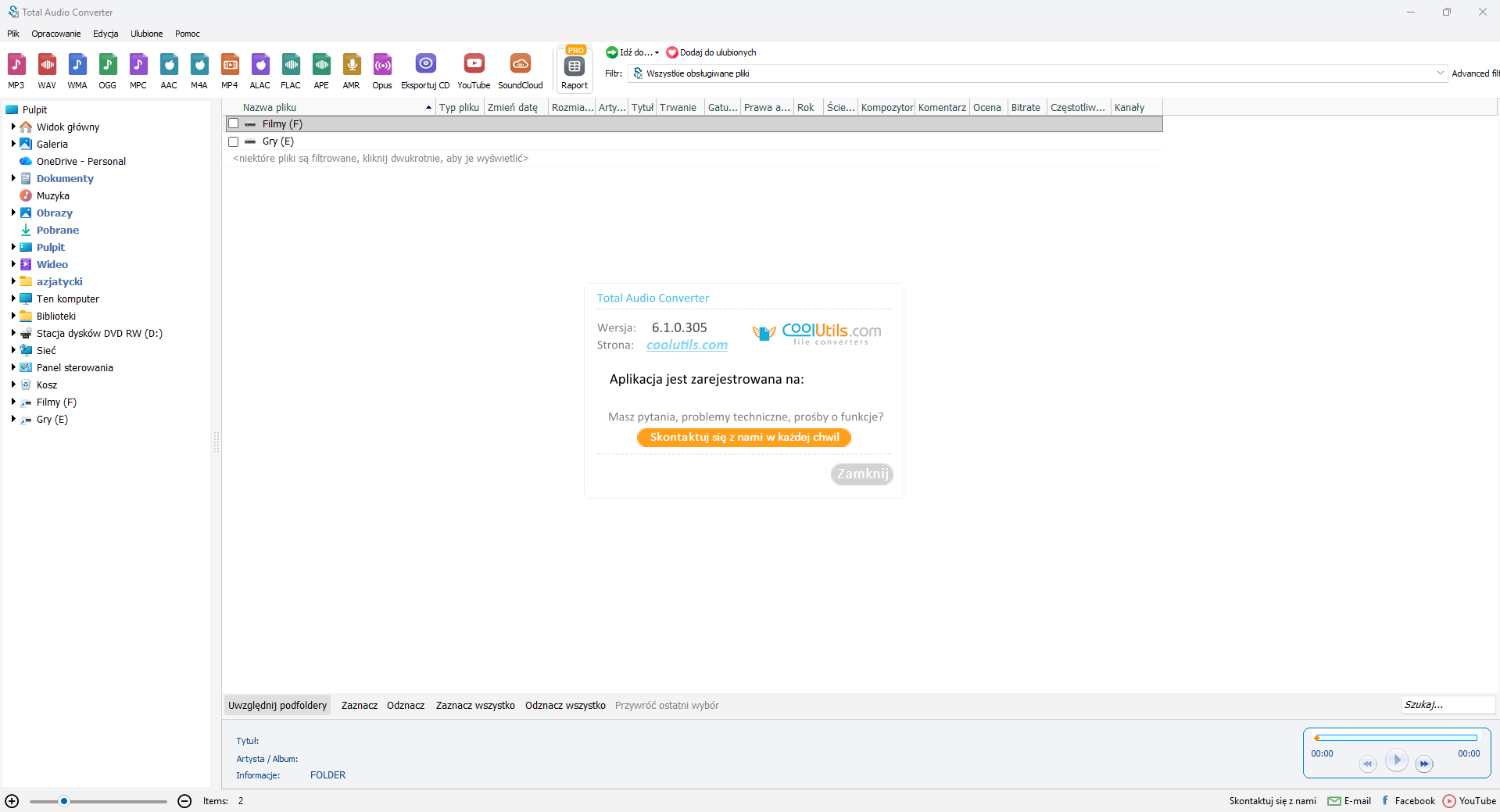The width and height of the screenshot is (1500, 812).
Task: Click Zaznacz wszystko button
Action: 475,706
